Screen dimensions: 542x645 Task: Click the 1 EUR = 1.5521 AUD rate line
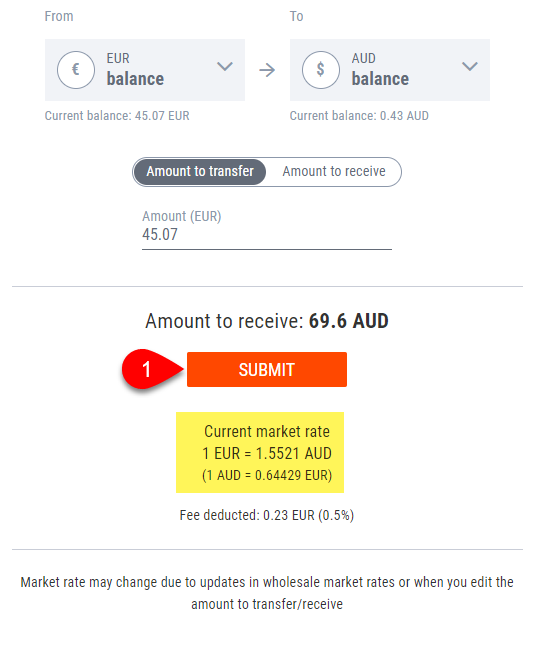(x=267, y=453)
